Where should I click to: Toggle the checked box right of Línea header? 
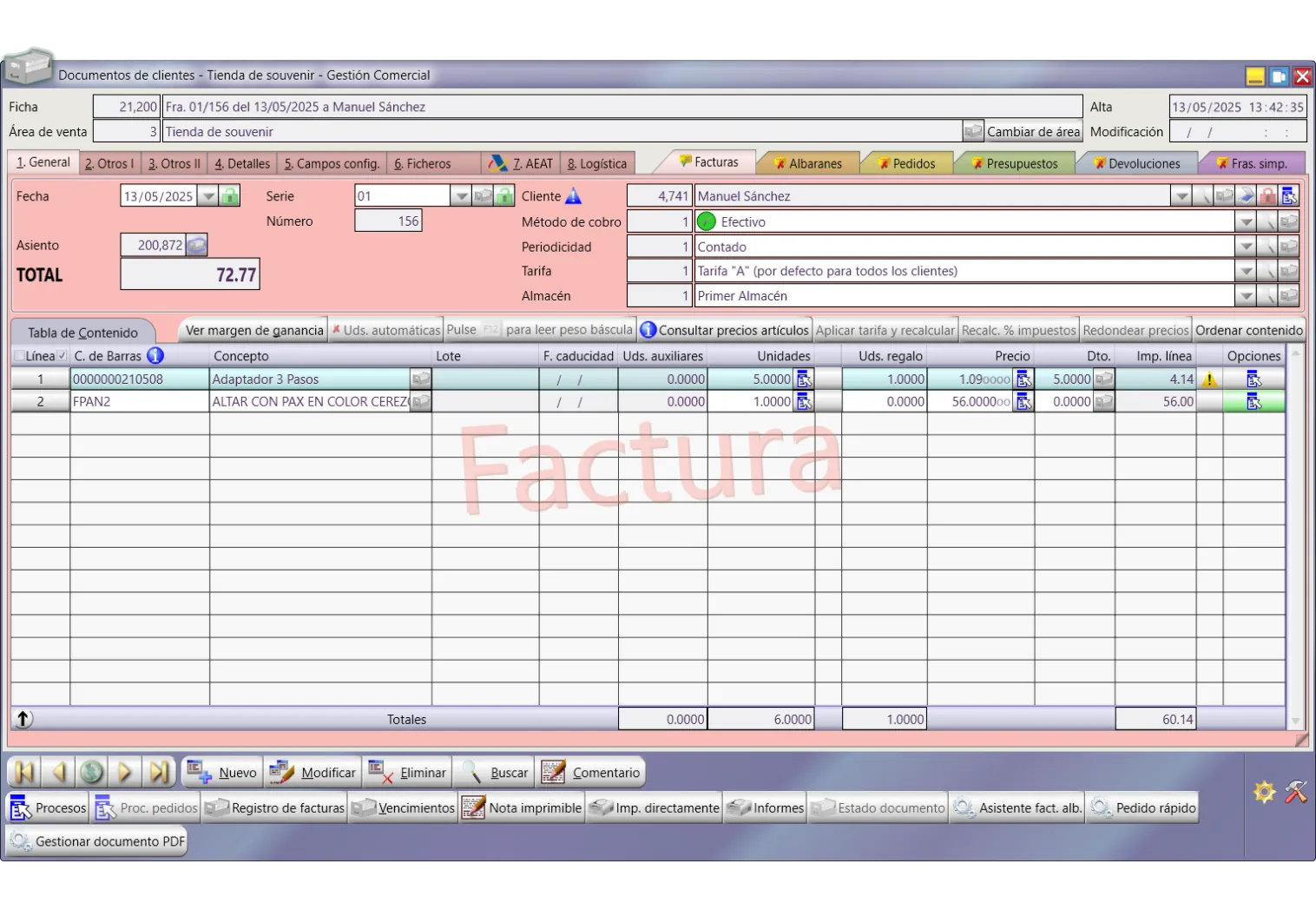[62, 356]
